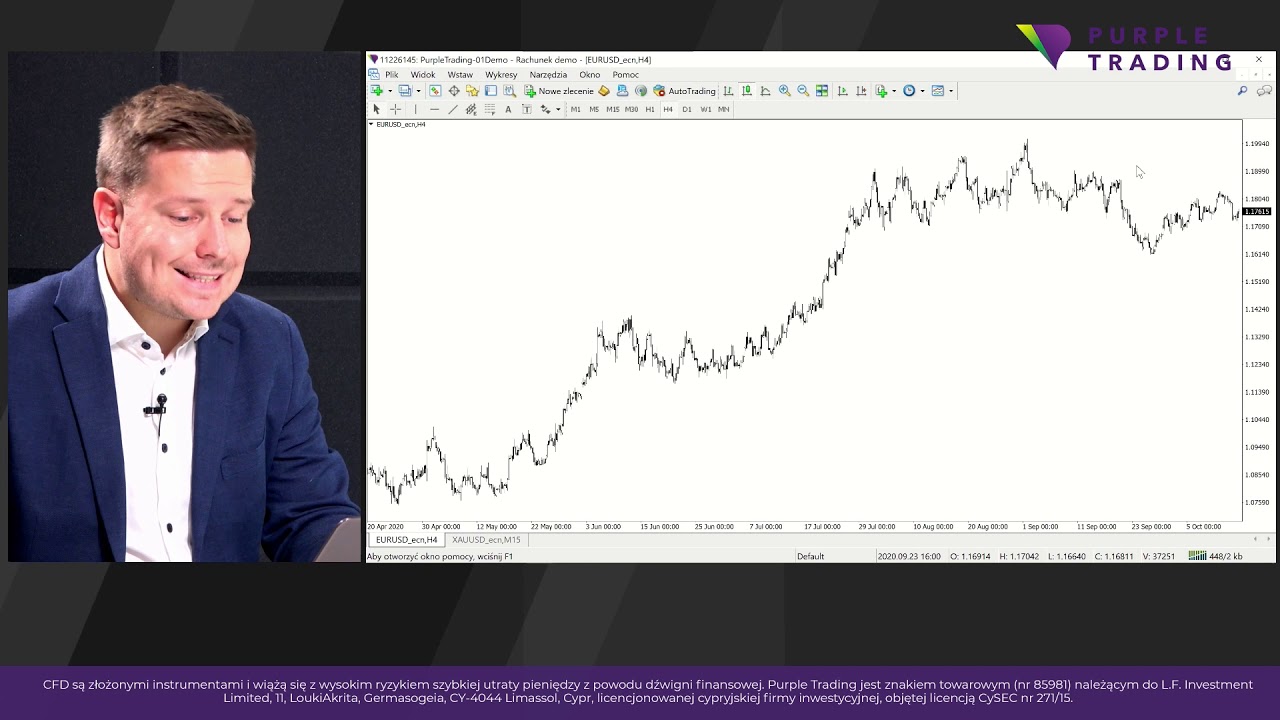Click the 448/2 kb connection status
The height and width of the screenshot is (720, 1280).
(x=1216, y=556)
